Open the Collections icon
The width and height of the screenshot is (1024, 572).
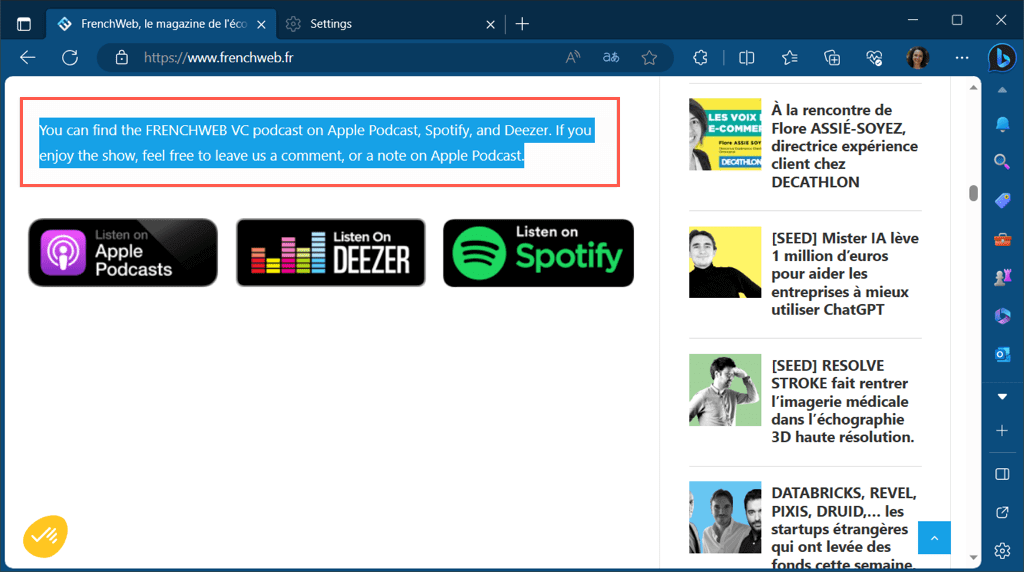pos(832,58)
